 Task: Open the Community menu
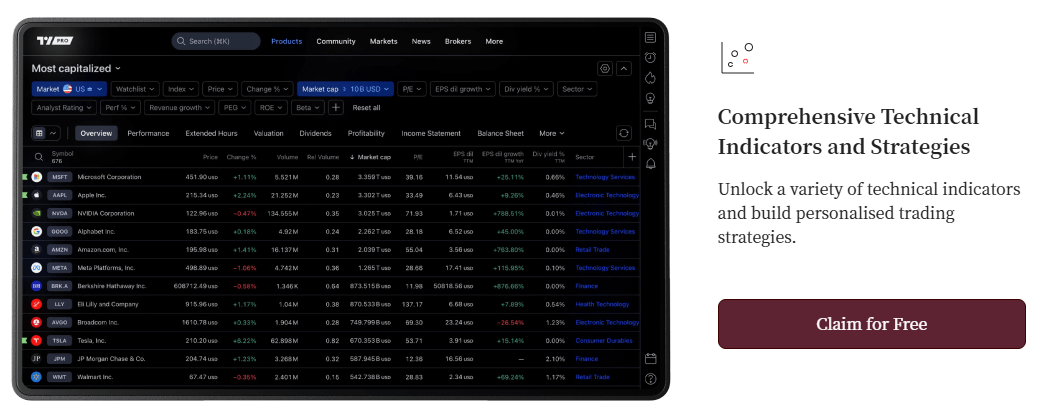coord(336,41)
